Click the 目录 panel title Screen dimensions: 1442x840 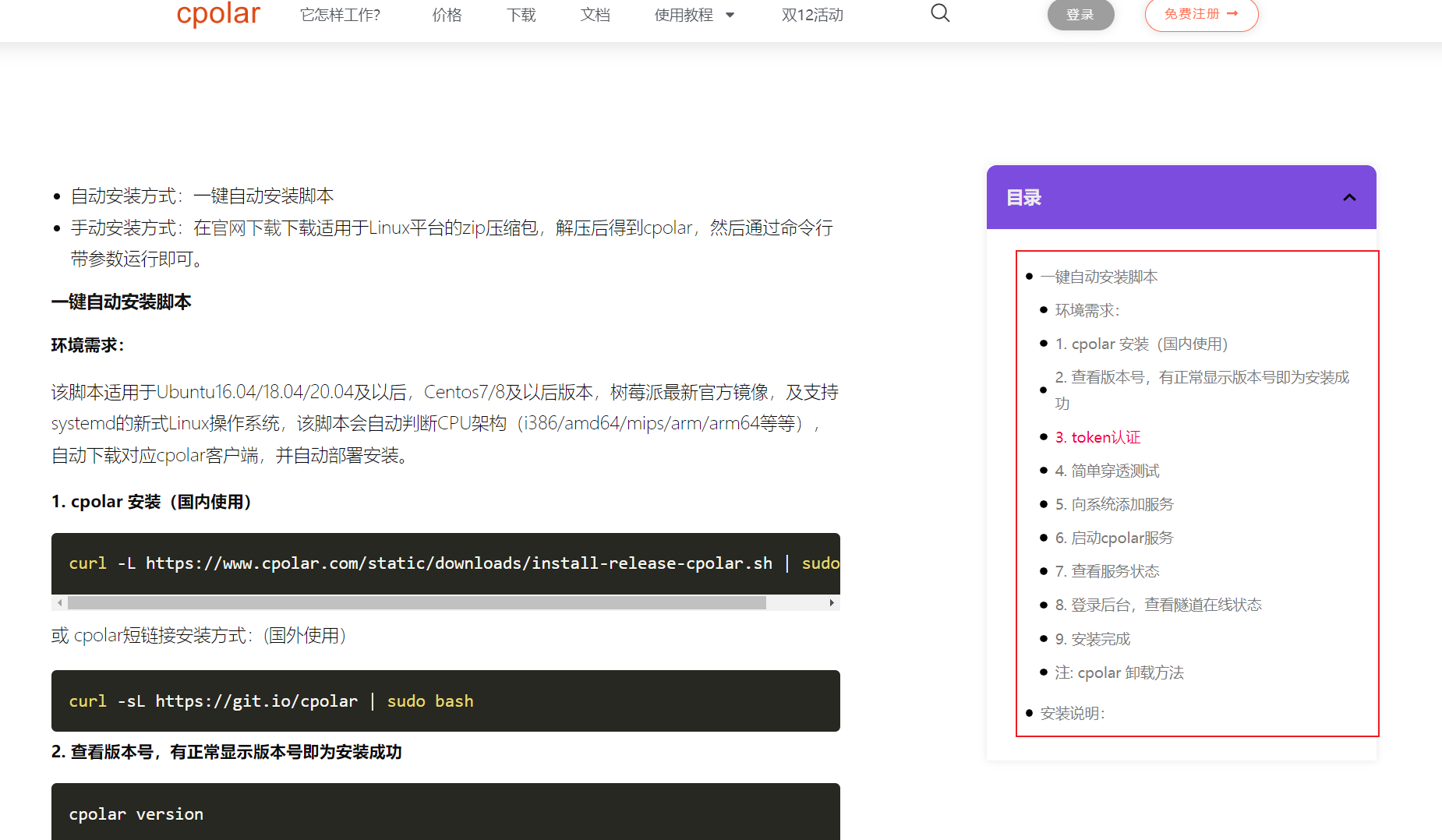coord(1024,197)
